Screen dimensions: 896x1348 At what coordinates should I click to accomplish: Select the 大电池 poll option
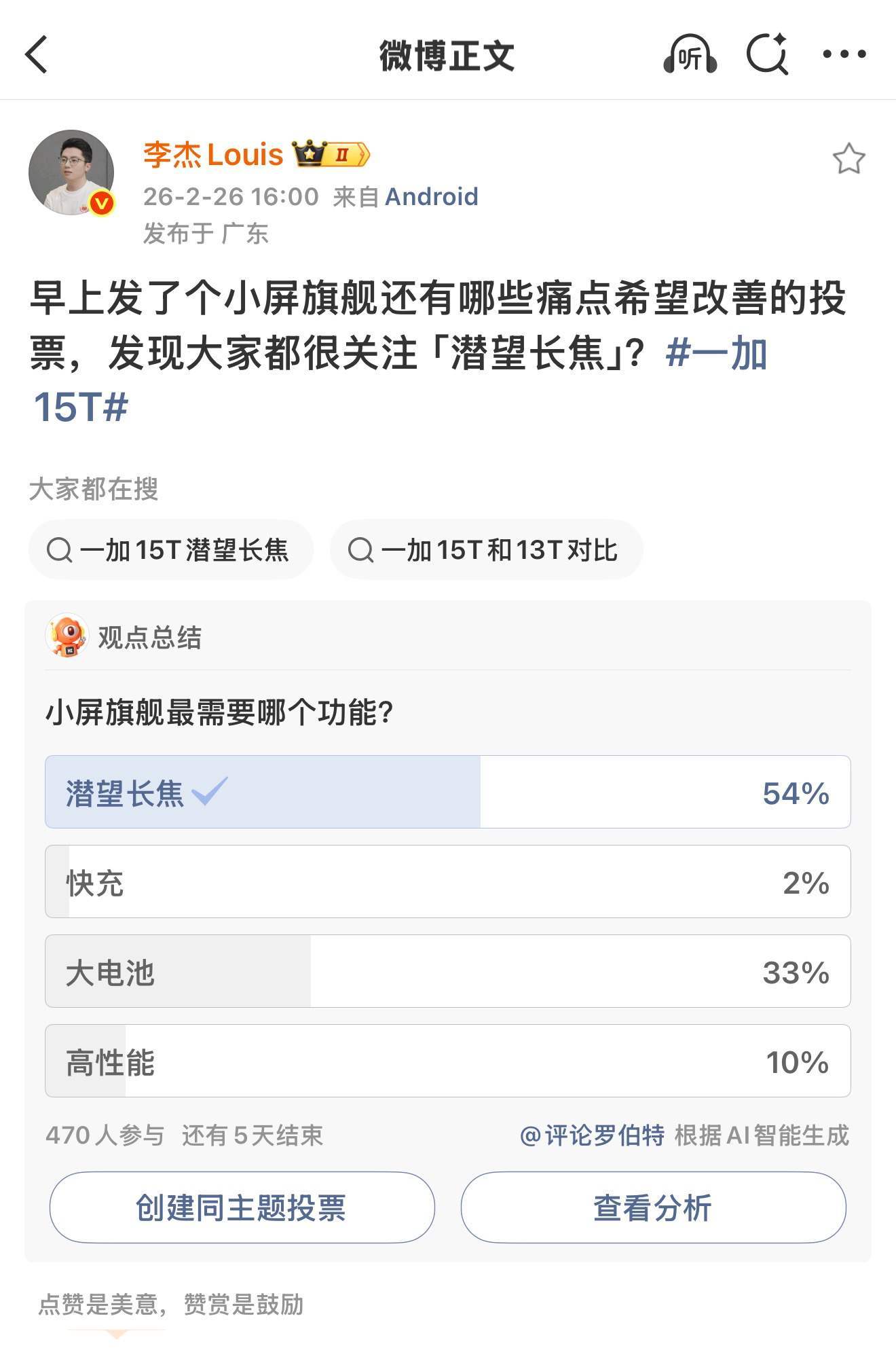pos(447,971)
